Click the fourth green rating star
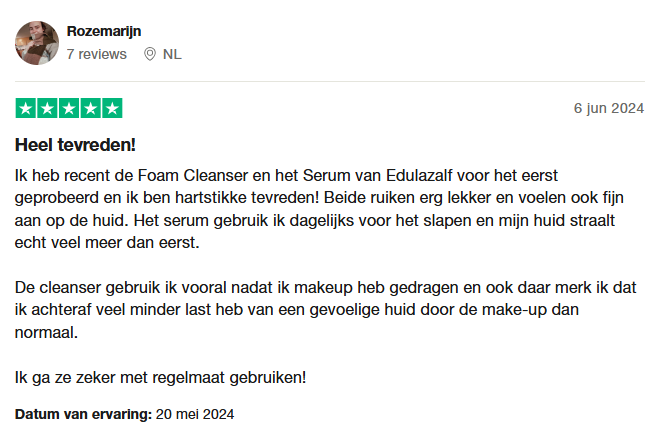Image resolution: width=660 pixels, height=429 pixels. tap(90, 108)
